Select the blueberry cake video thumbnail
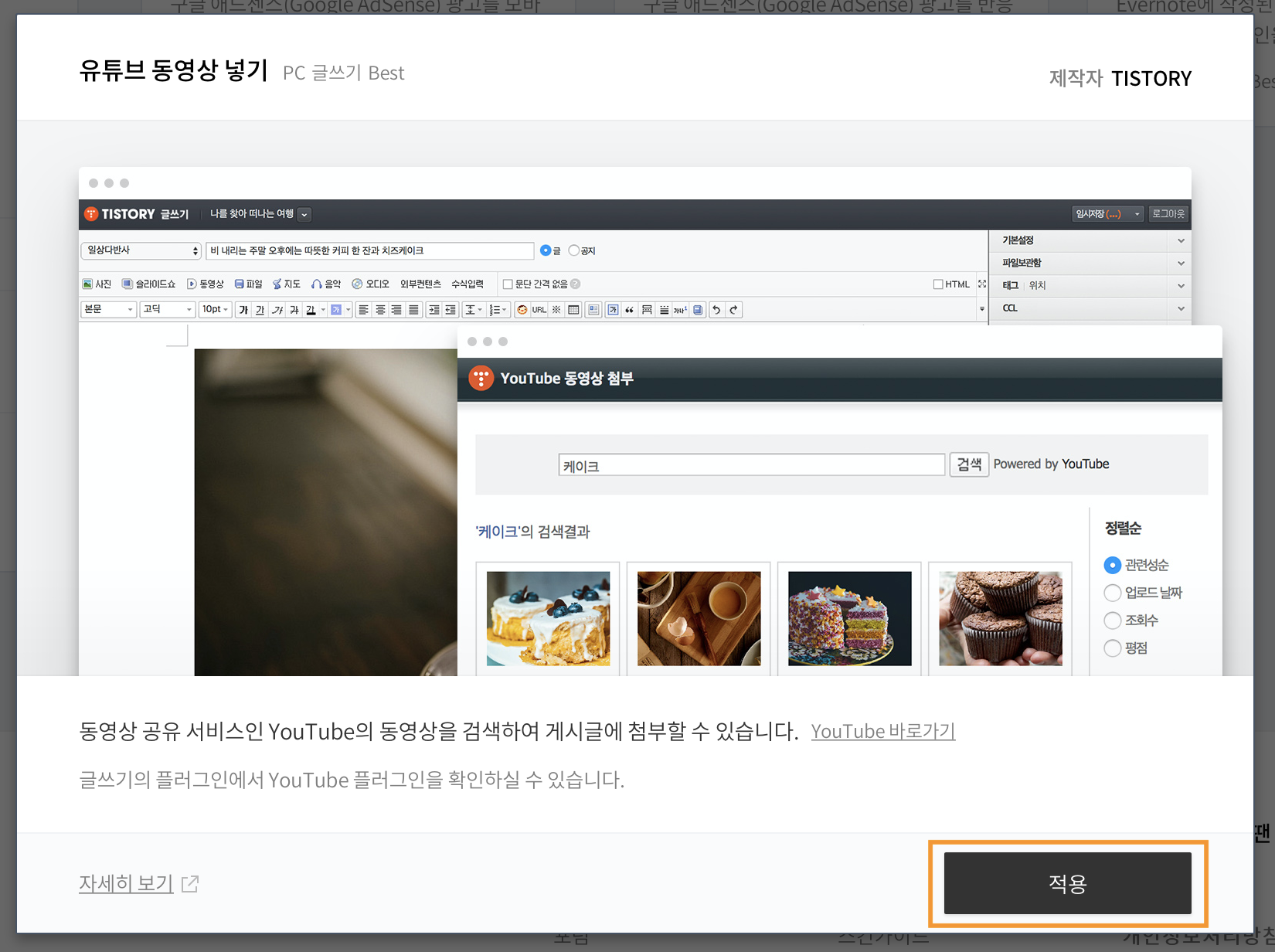Image resolution: width=1275 pixels, height=952 pixels. 548,618
